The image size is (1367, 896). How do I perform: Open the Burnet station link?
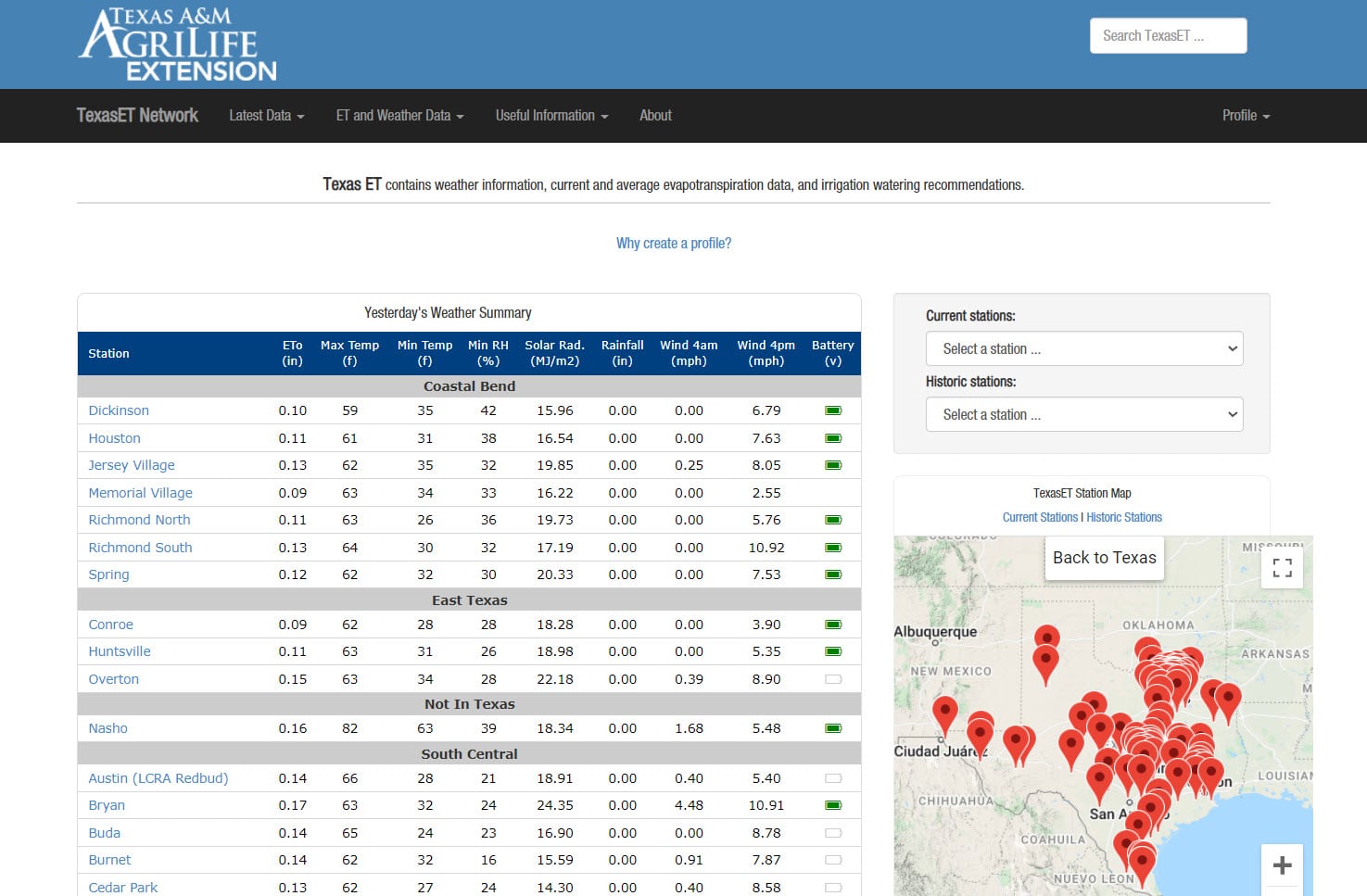click(109, 860)
